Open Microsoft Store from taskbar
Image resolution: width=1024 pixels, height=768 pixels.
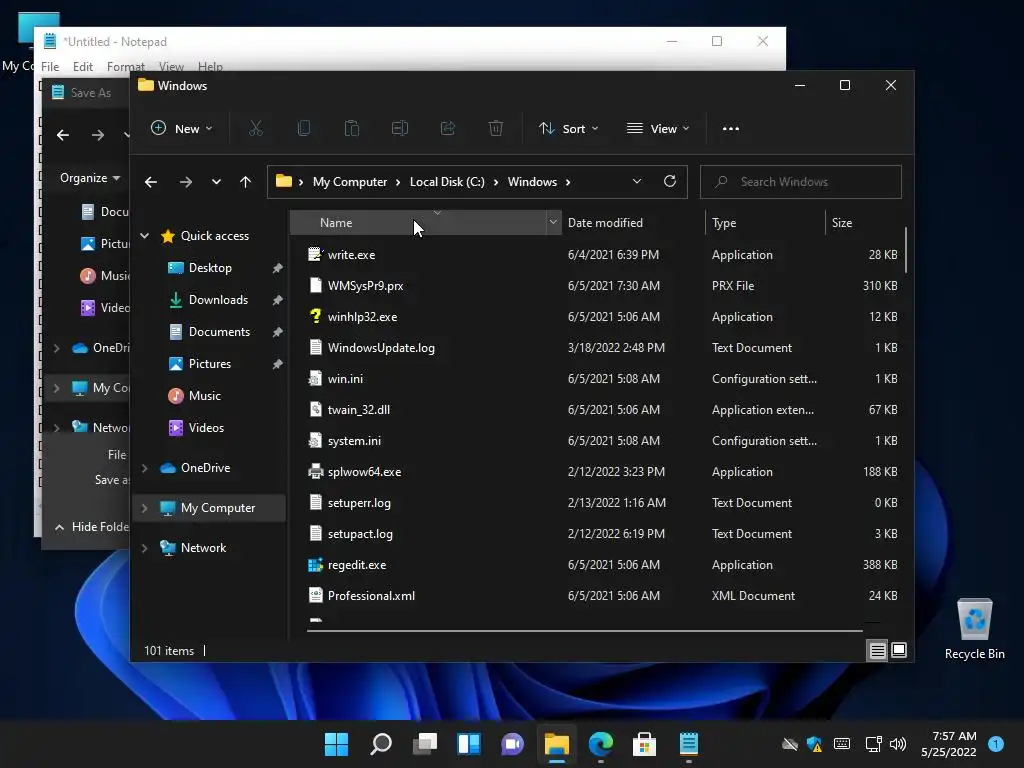[x=645, y=744]
